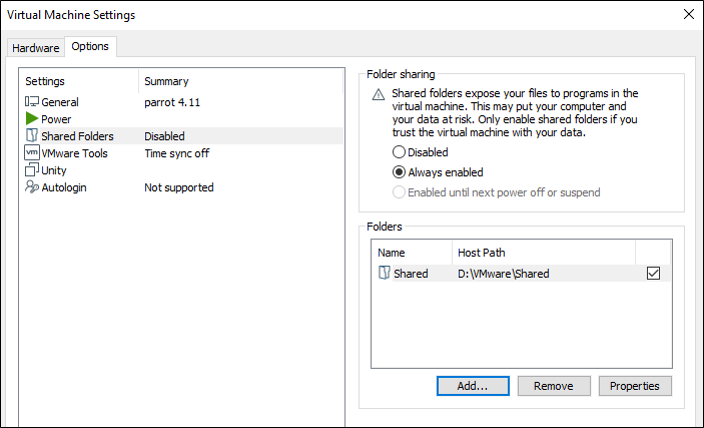Screen dimensions: 704x428
Task: Click the green Power arrow icon
Action: tap(32, 119)
